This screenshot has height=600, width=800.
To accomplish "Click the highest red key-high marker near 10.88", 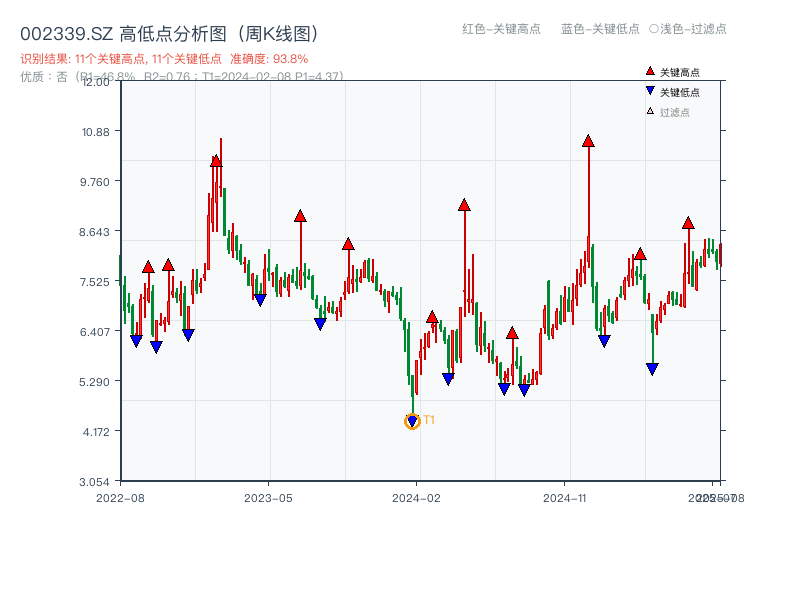I will pyautogui.click(x=588, y=141).
